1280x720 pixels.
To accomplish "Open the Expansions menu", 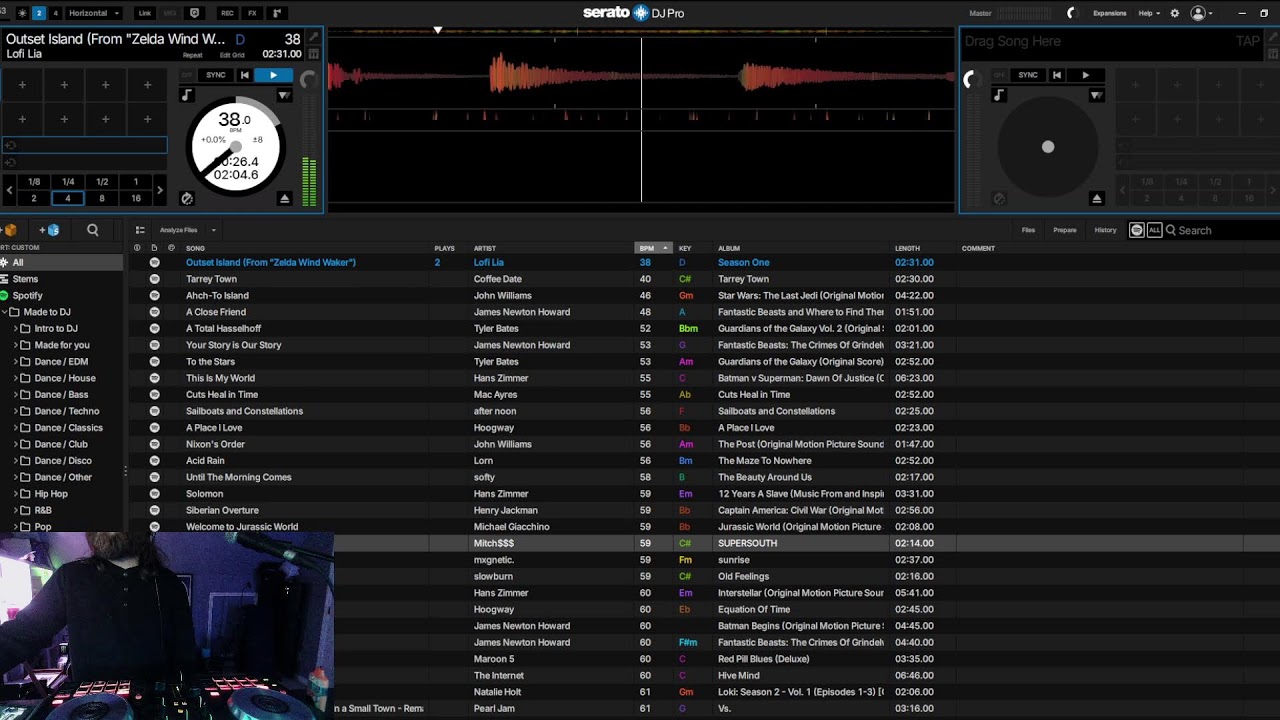I will (1110, 13).
